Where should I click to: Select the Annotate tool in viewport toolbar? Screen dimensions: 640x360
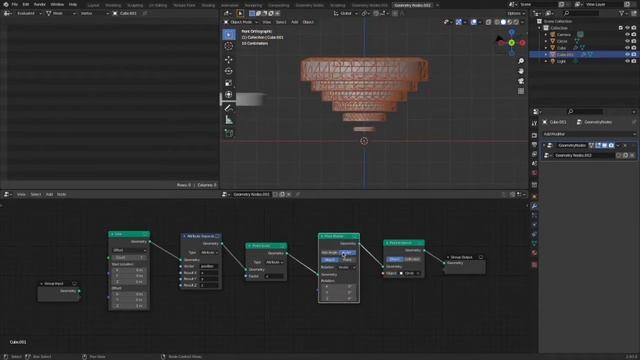click(229, 108)
